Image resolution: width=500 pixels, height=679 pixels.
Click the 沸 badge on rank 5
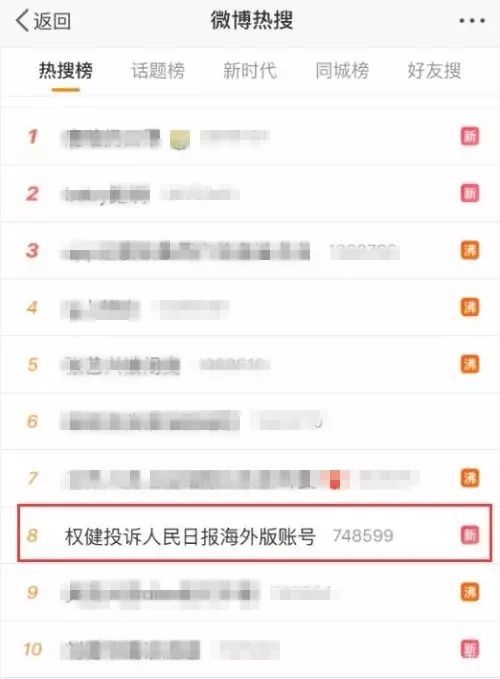[x=470, y=364]
